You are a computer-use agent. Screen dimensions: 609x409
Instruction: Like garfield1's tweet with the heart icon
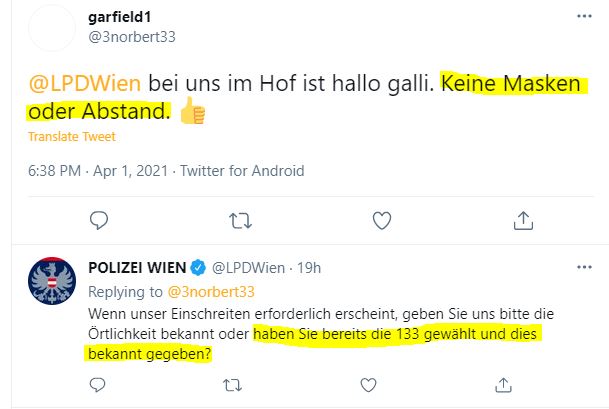pyautogui.click(x=382, y=220)
